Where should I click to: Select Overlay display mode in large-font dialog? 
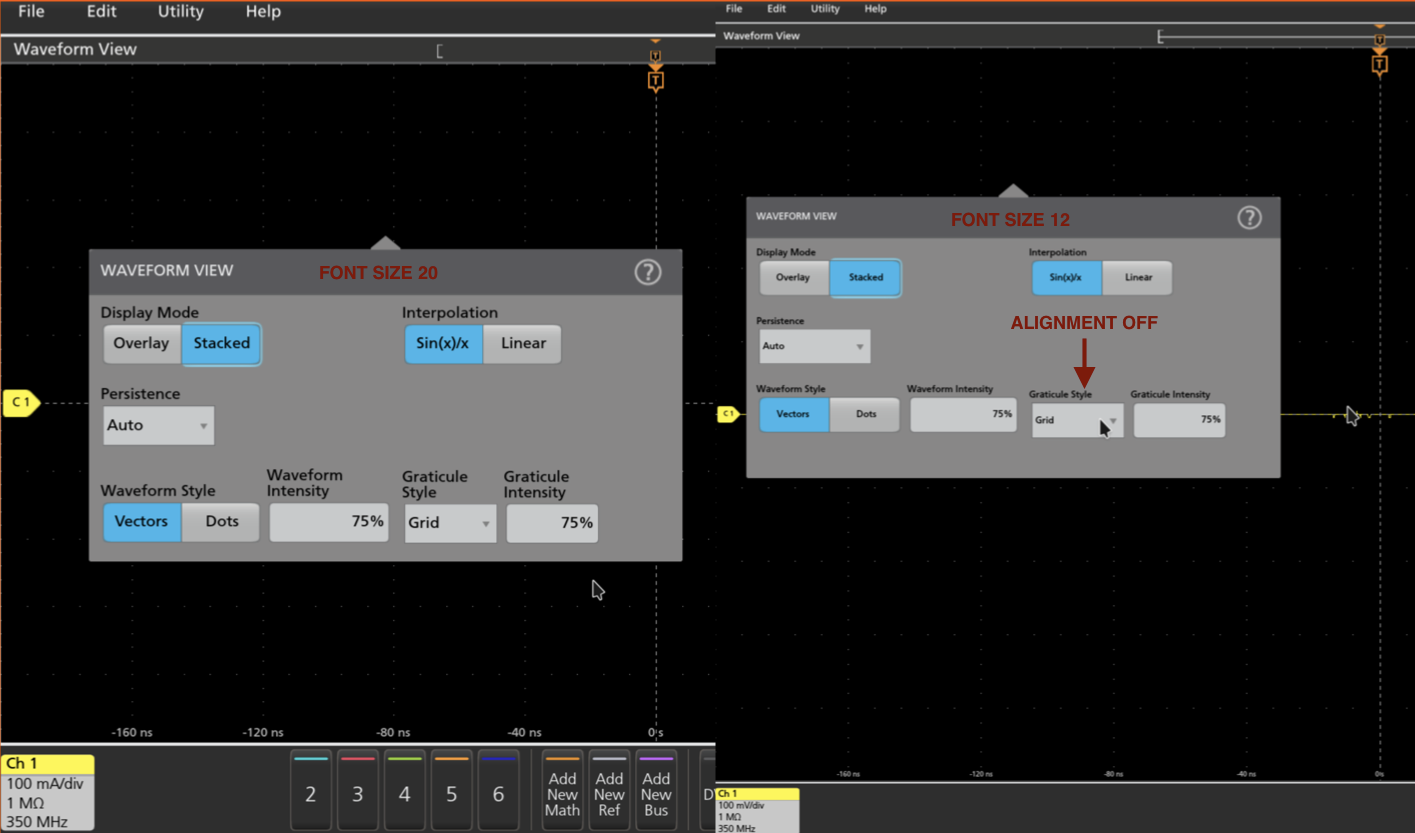(141, 344)
